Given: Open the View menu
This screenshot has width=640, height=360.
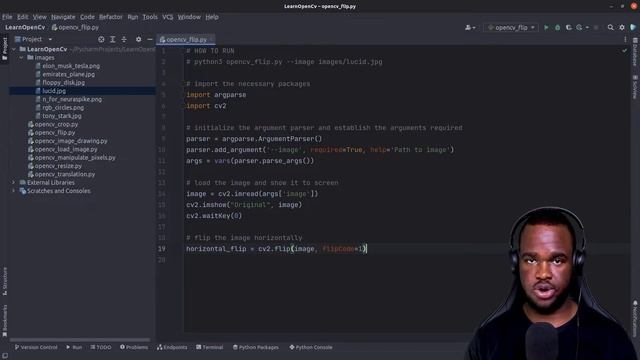Looking at the screenshot, I should [40, 17].
